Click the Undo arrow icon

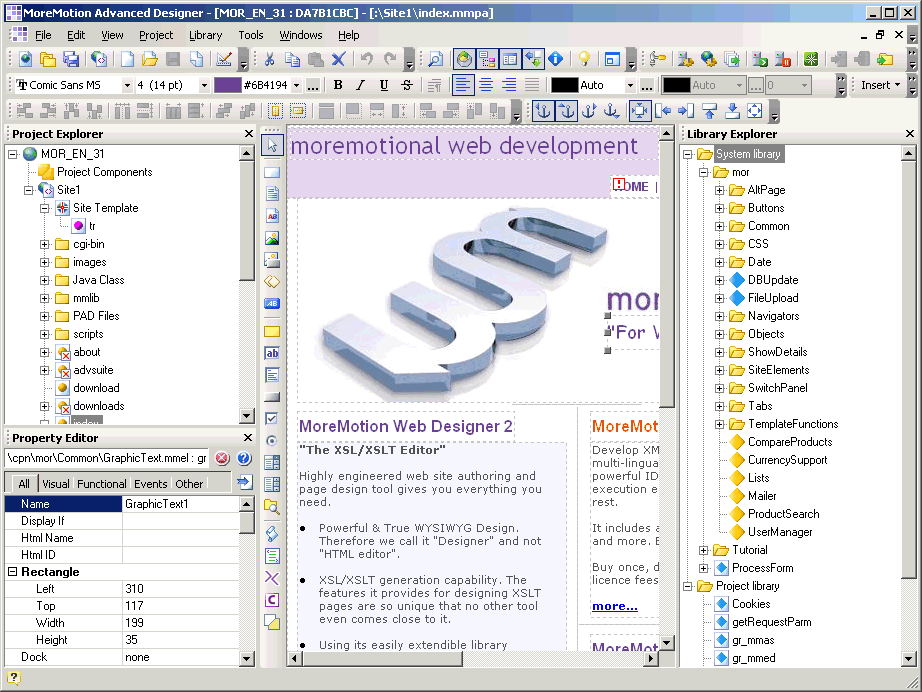point(367,59)
